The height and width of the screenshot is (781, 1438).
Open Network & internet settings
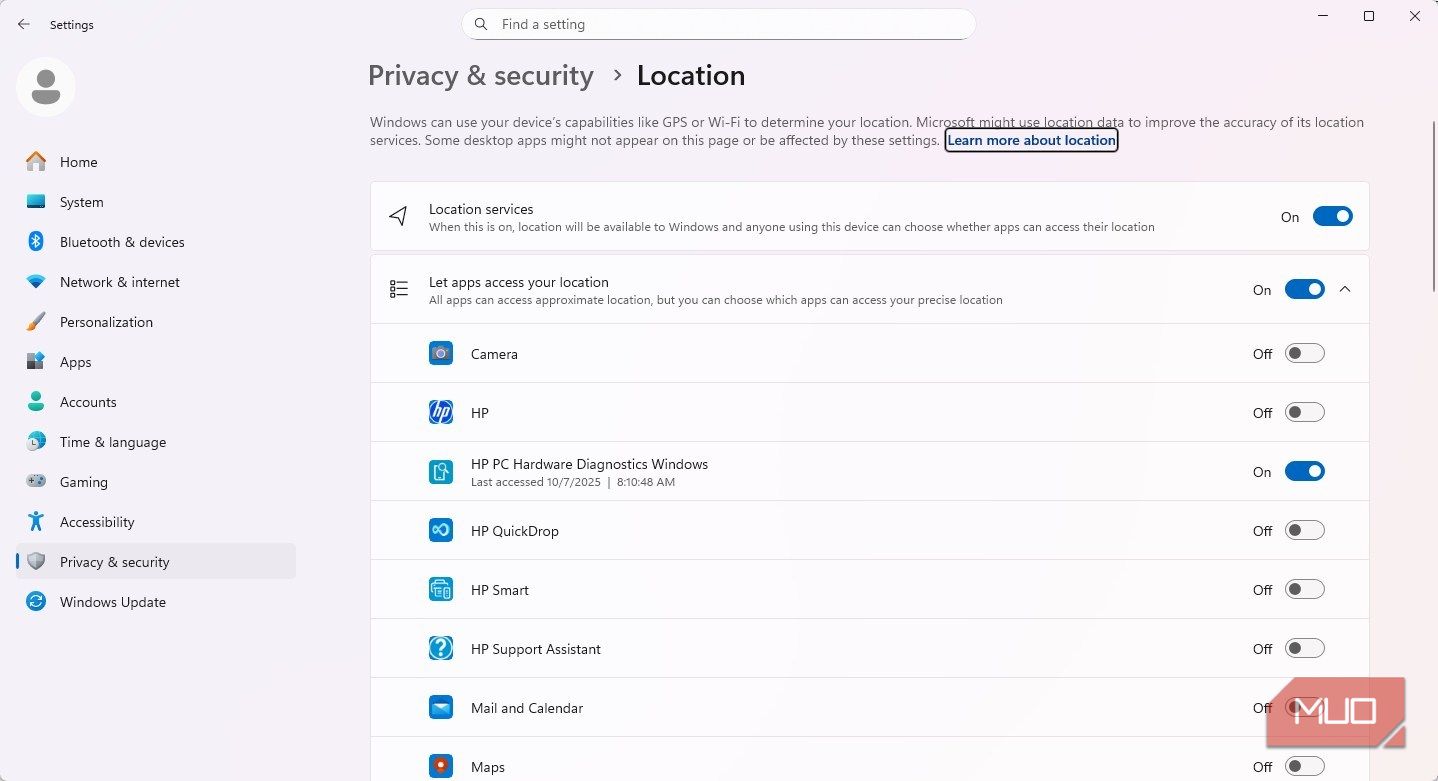tap(119, 282)
